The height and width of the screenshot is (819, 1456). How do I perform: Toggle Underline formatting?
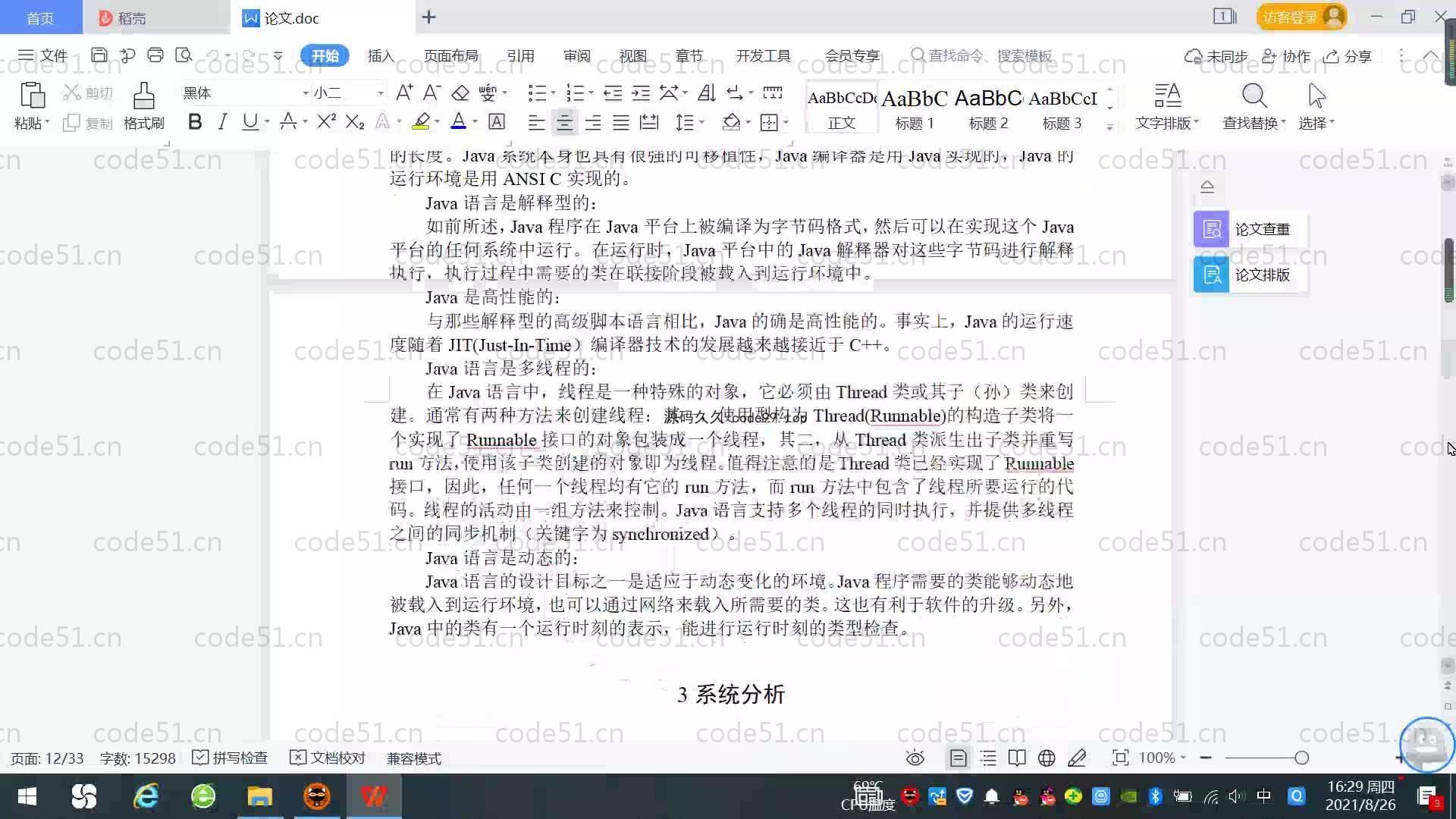pos(249,121)
